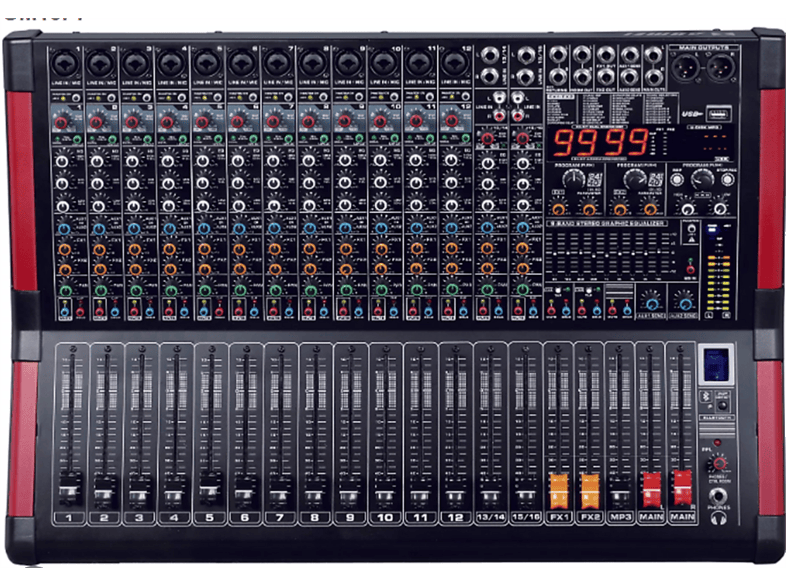
Task: Click the USB port socket
Action: click(x=719, y=114)
